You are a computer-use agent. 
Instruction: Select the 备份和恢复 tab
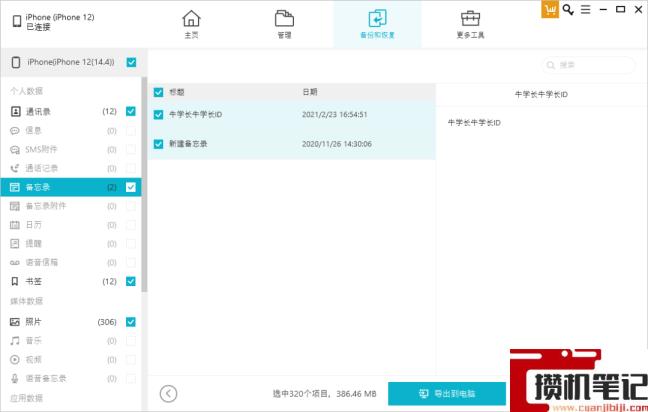click(x=377, y=24)
